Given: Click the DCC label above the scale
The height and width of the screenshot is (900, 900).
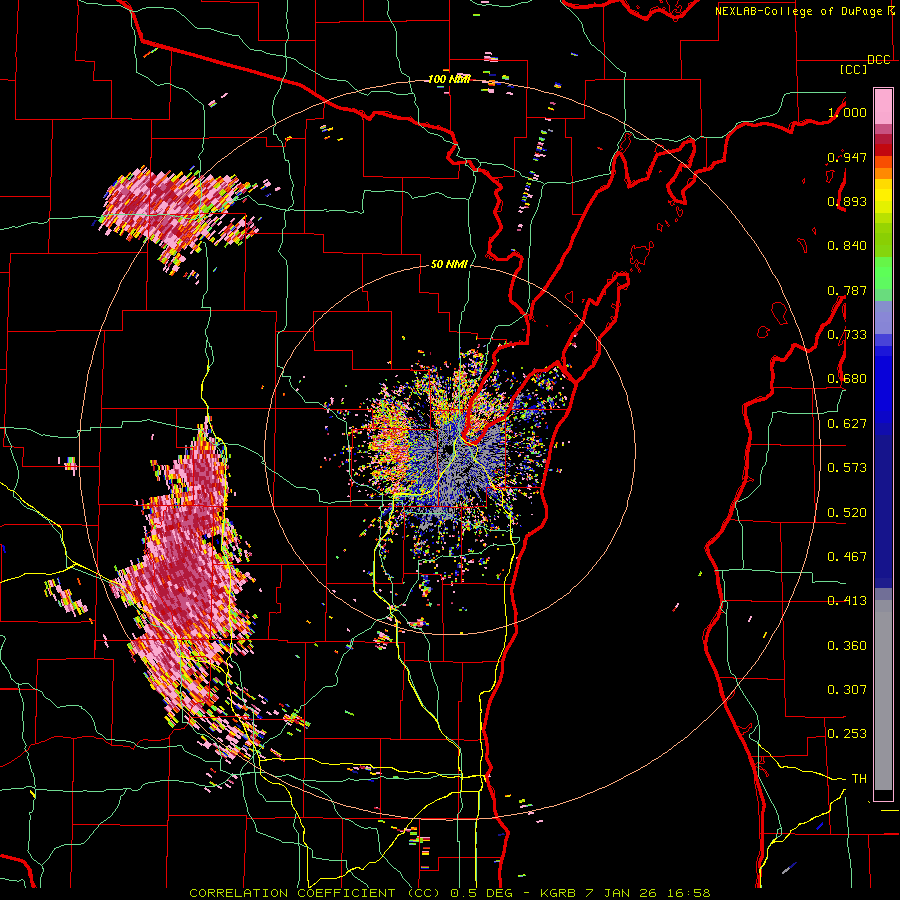Looking at the screenshot, I should (x=878, y=60).
